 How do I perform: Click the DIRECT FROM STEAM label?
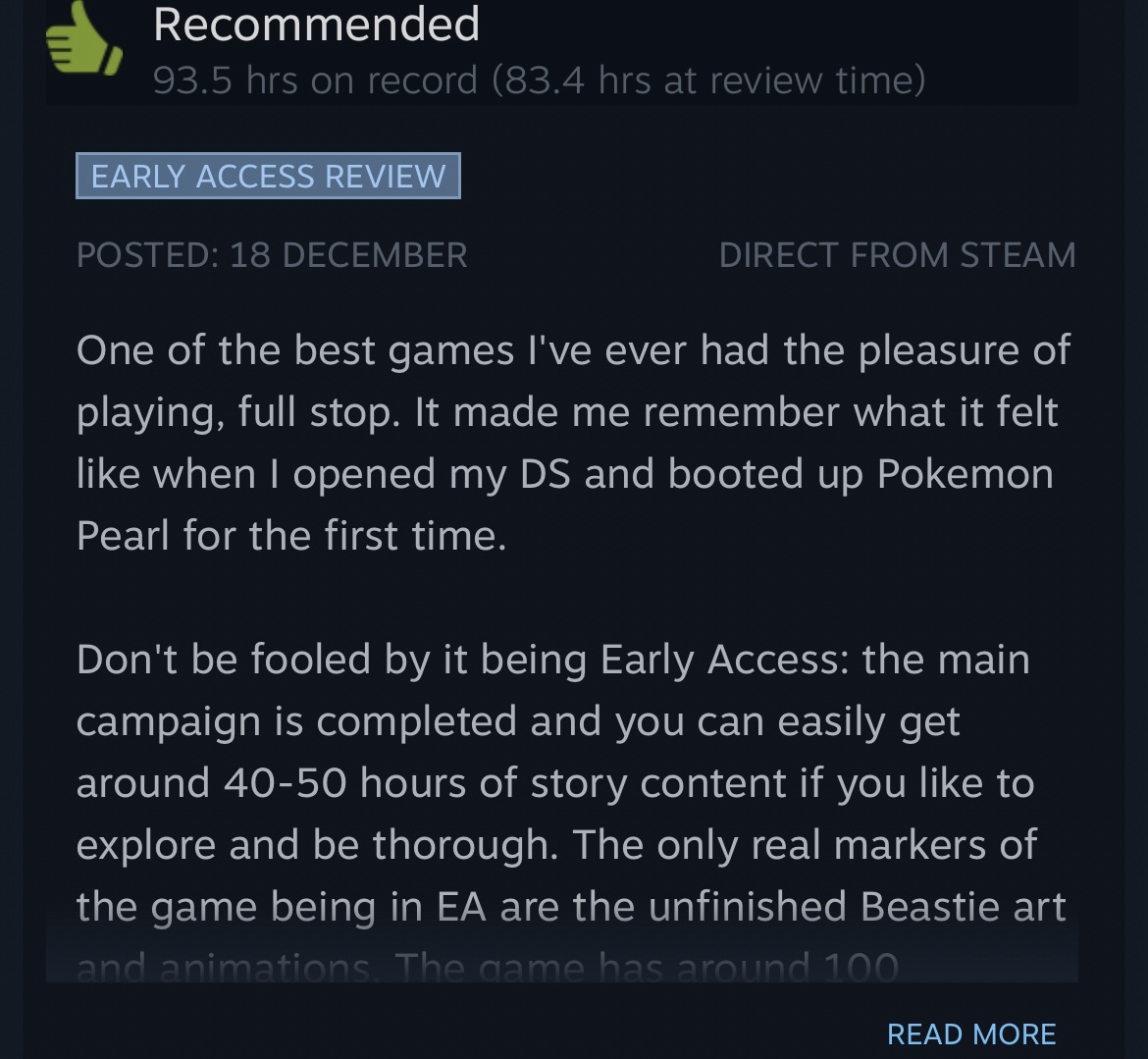click(897, 255)
